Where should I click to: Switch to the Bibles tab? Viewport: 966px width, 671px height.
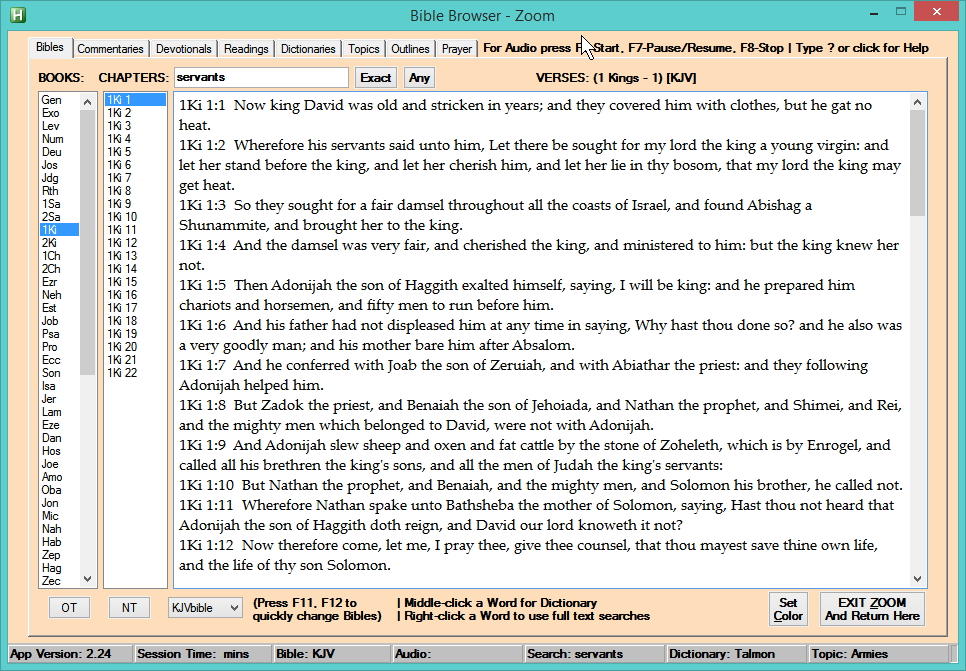(50, 47)
